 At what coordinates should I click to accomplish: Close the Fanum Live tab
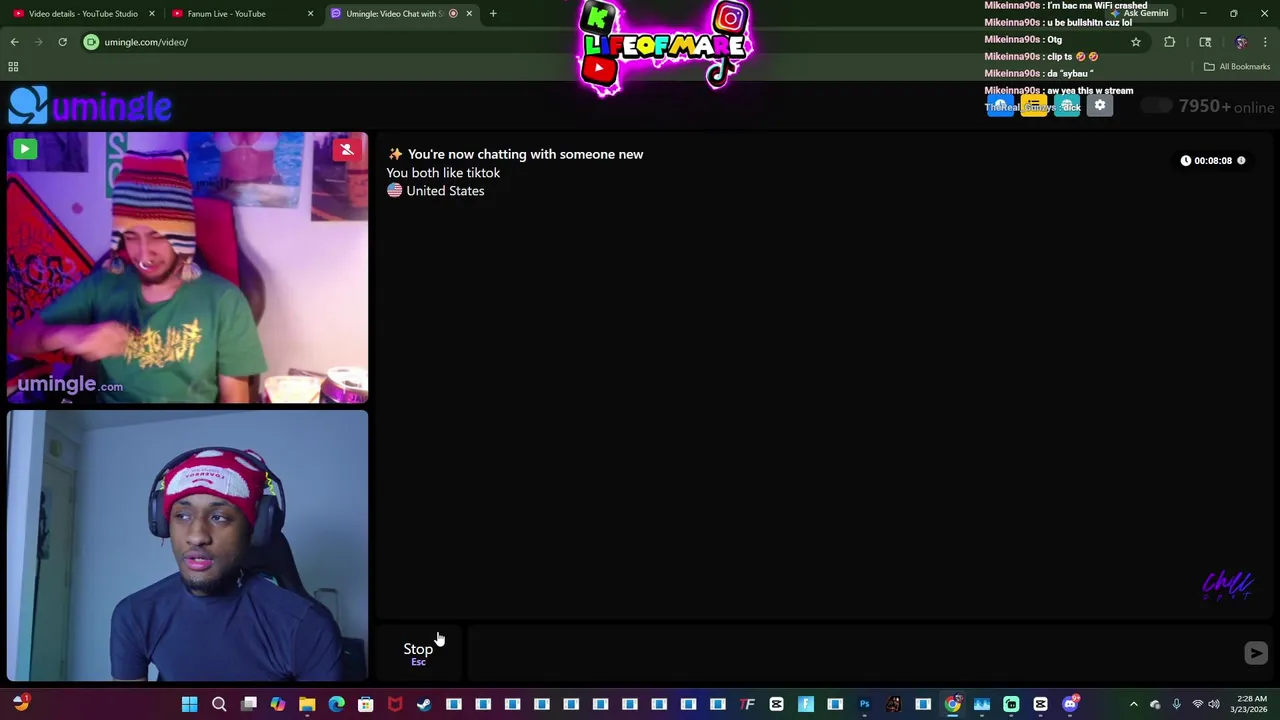[310, 14]
